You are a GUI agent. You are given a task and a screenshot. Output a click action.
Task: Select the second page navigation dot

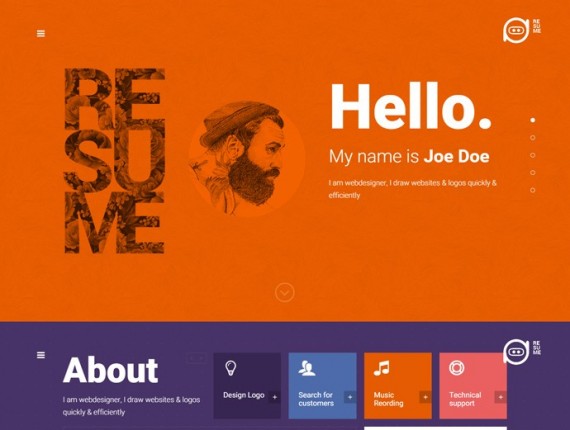coord(533,137)
